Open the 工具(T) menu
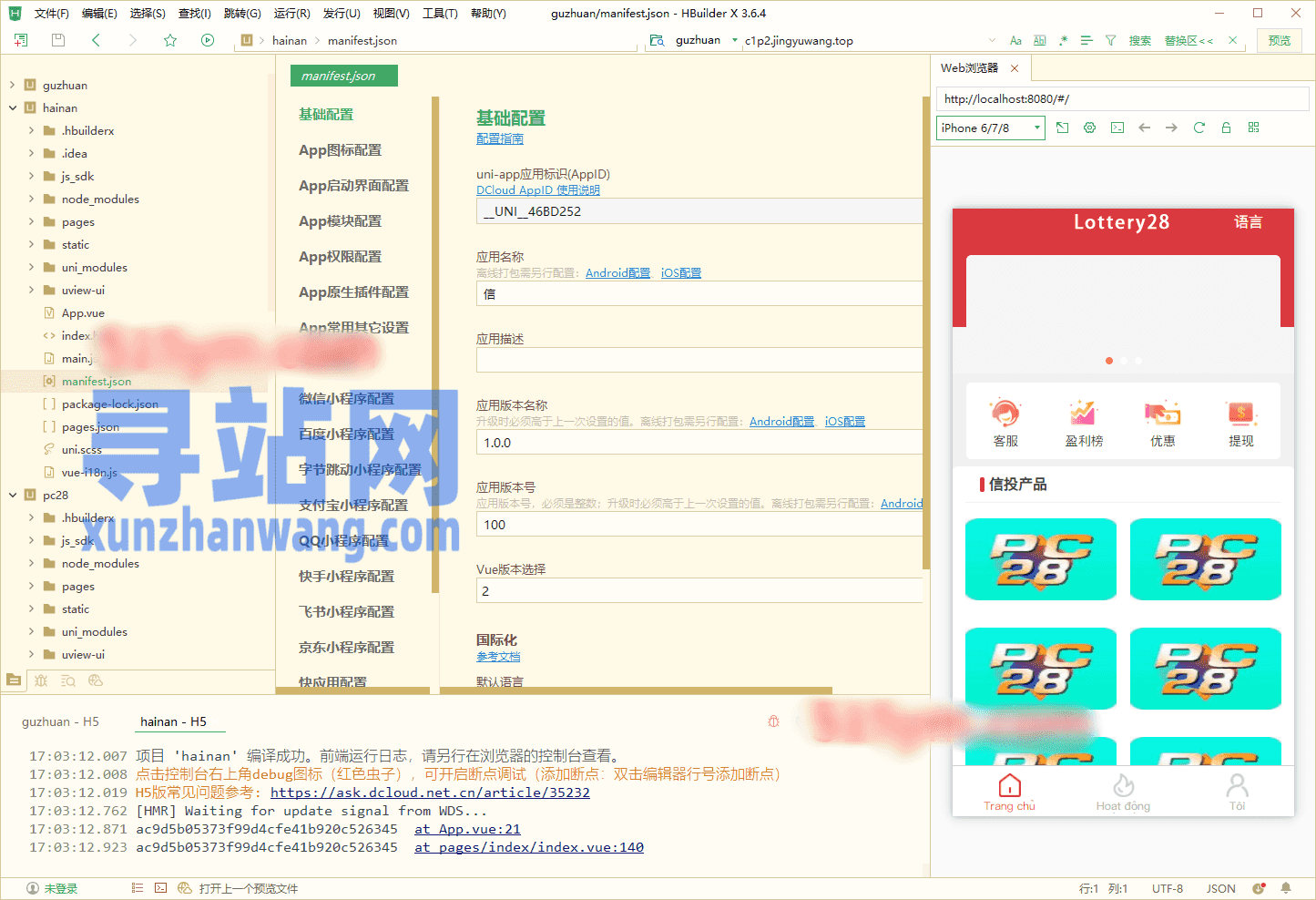Viewport: 1316px width, 900px height. click(440, 14)
